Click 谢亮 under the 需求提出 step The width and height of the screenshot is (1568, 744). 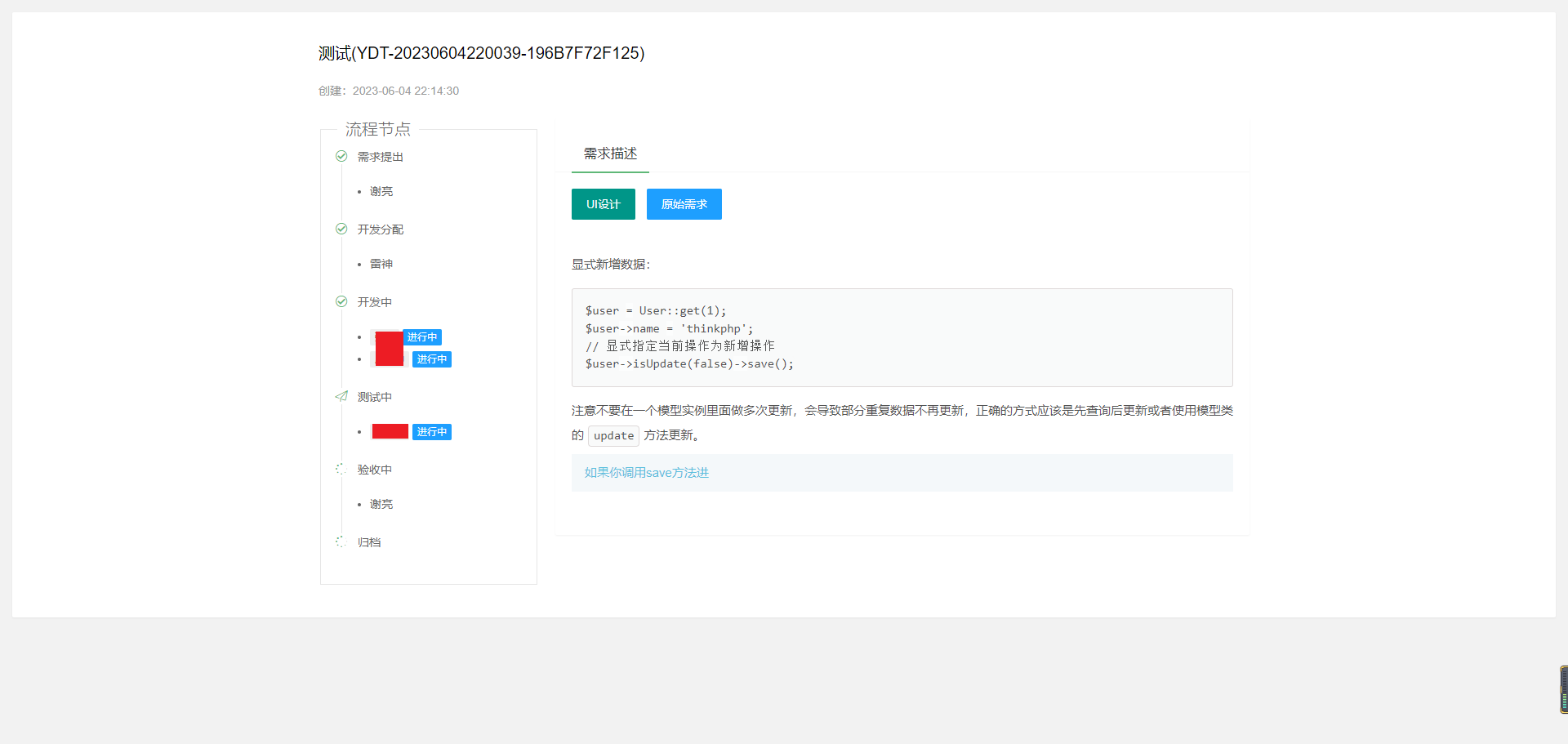[381, 191]
